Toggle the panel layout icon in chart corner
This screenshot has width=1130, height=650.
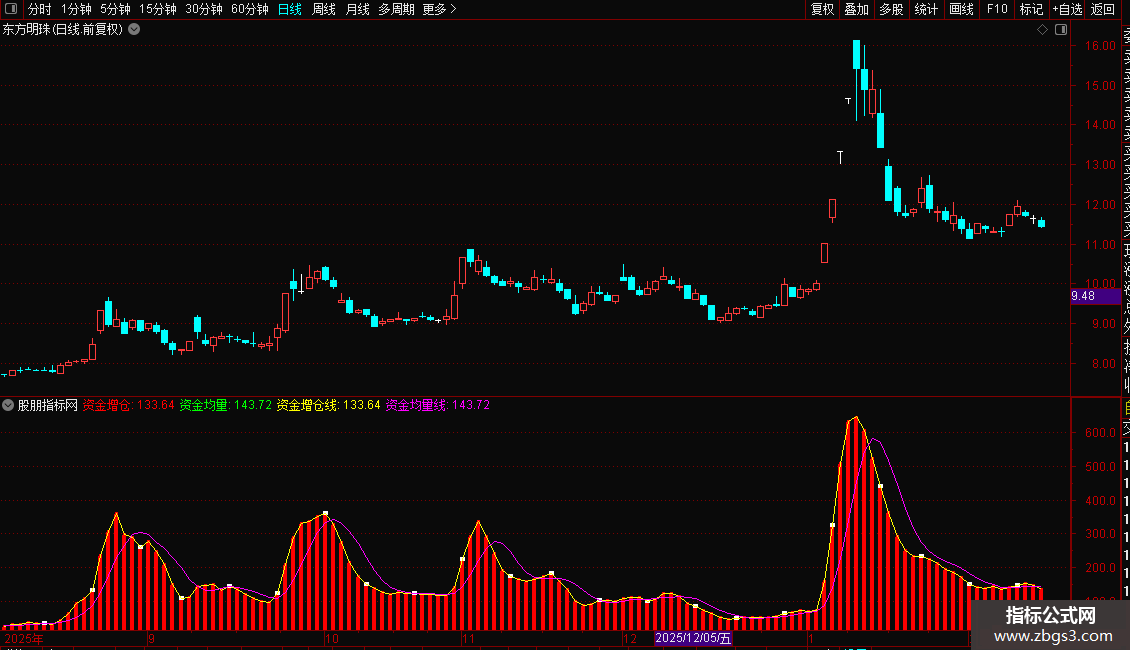(1061, 30)
